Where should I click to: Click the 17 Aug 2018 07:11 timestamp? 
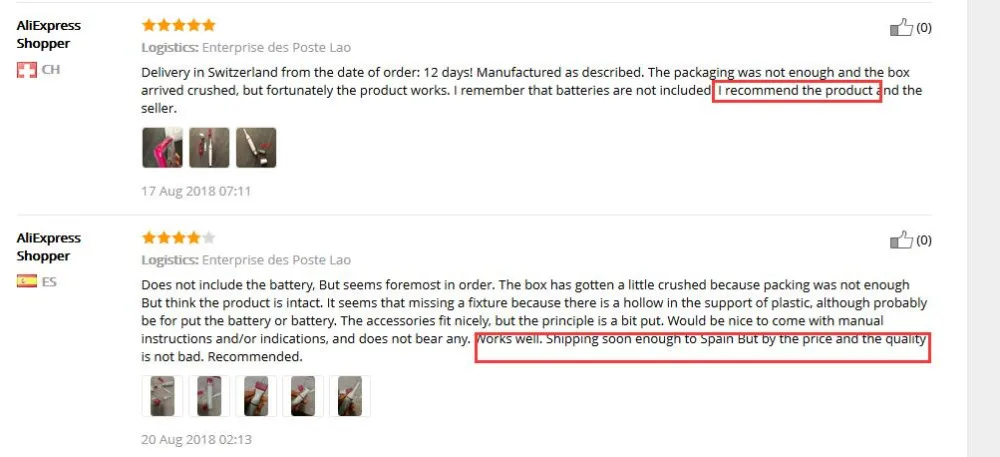click(x=196, y=191)
